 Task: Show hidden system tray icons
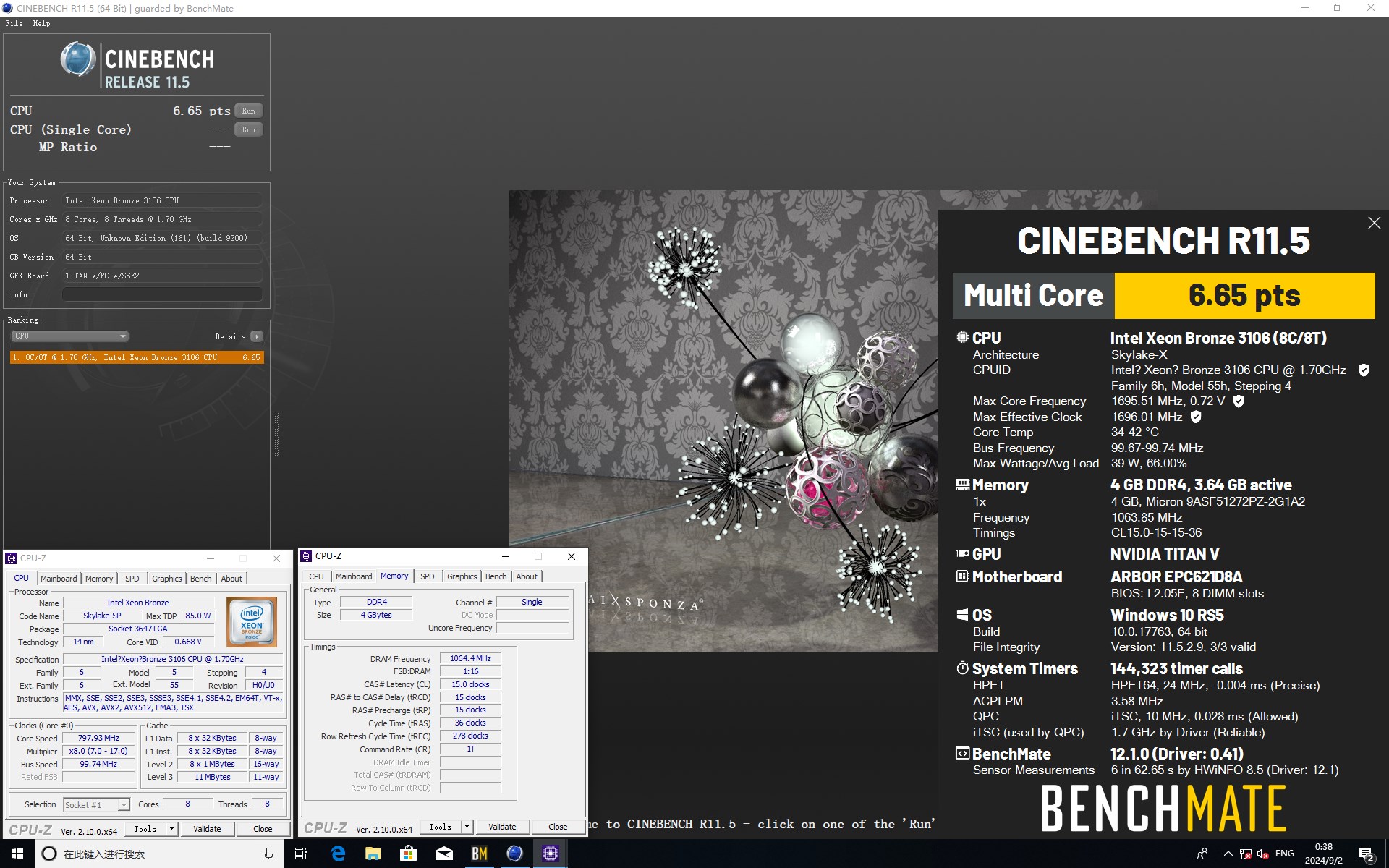pyautogui.click(x=1228, y=854)
